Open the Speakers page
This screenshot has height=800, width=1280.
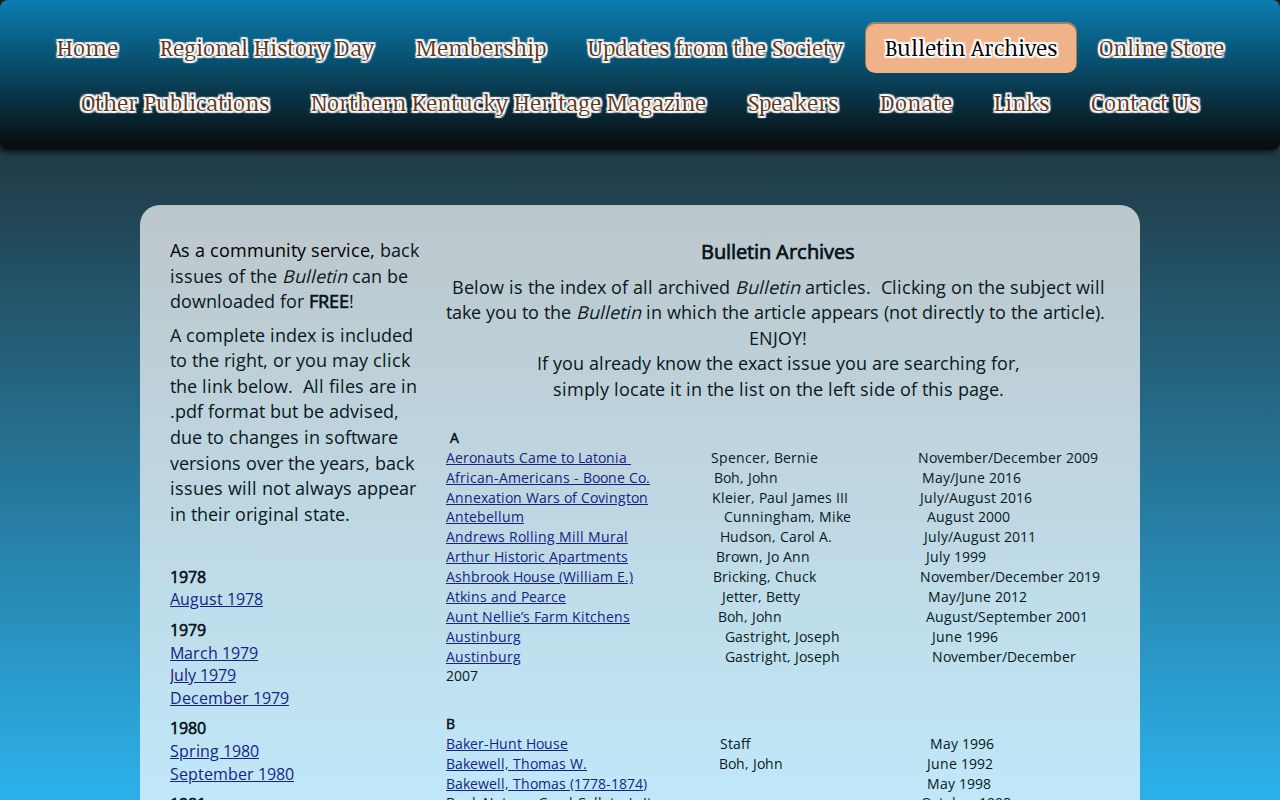(793, 104)
